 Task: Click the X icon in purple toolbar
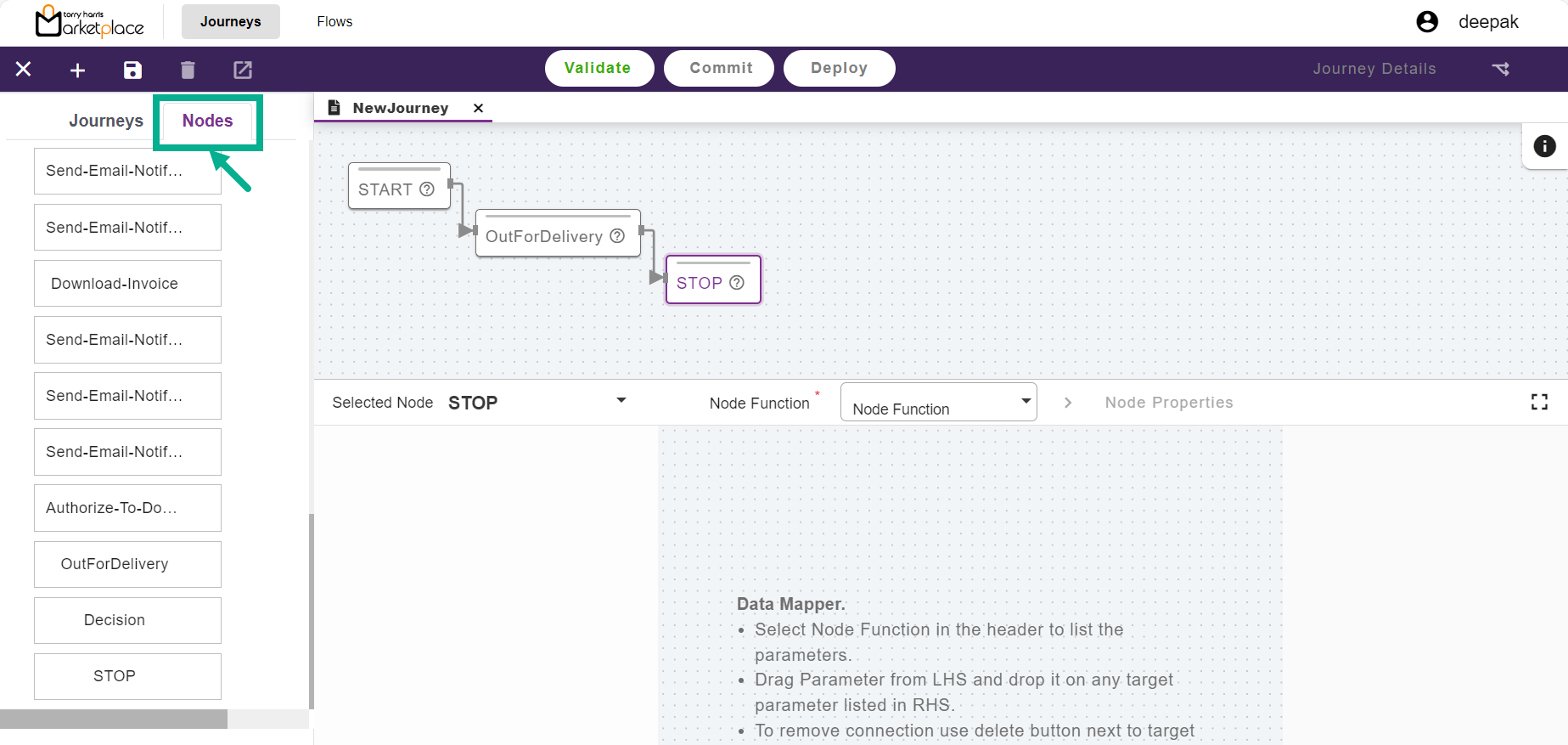pos(24,70)
